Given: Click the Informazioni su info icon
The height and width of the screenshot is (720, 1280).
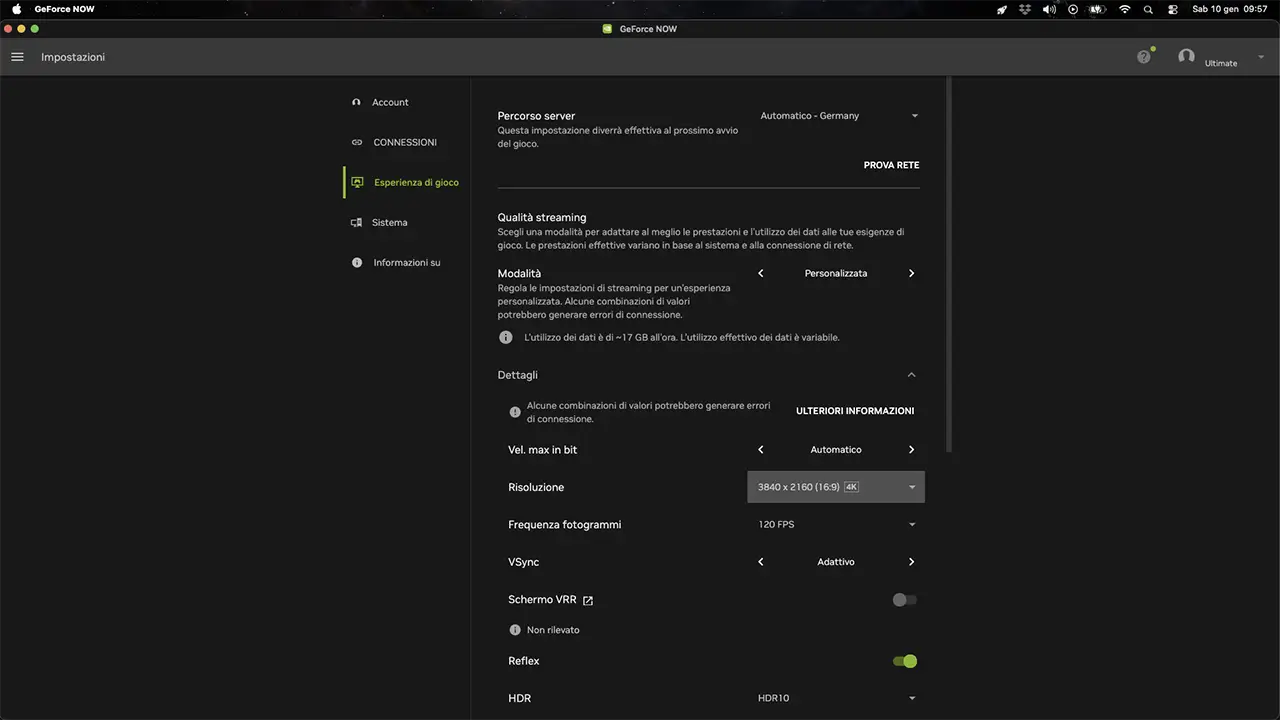Looking at the screenshot, I should point(357,262).
